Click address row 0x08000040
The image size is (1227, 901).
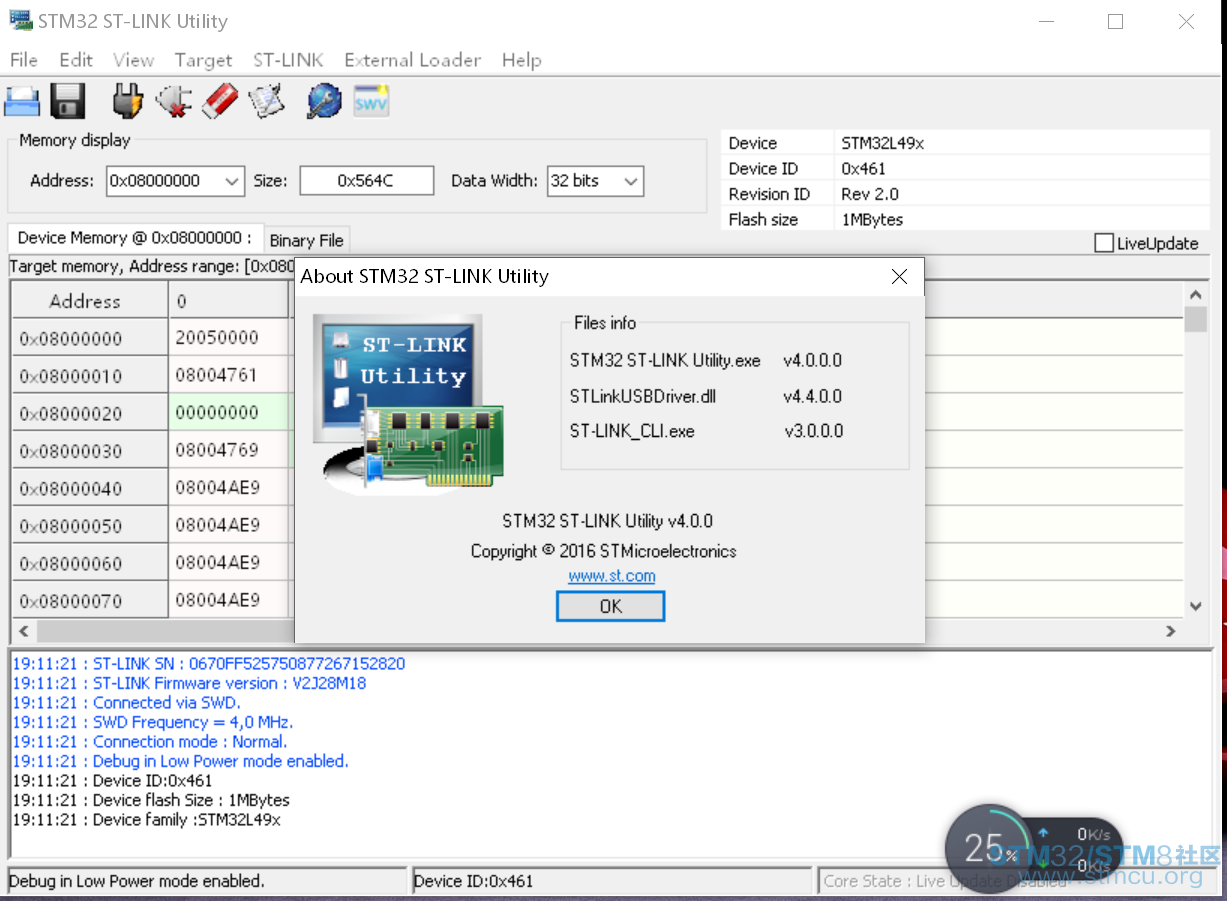90,488
